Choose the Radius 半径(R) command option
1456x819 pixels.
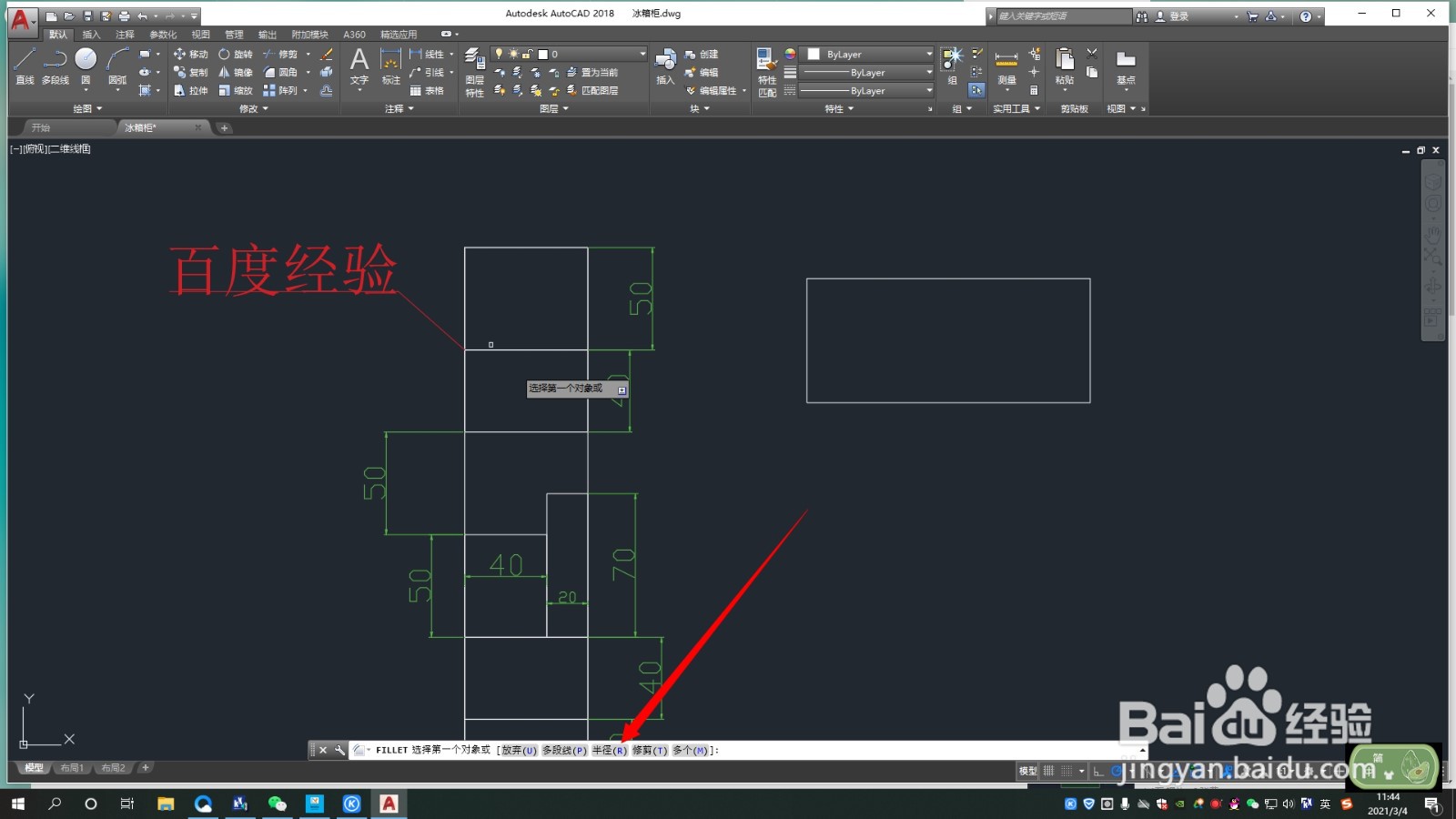[x=609, y=751]
